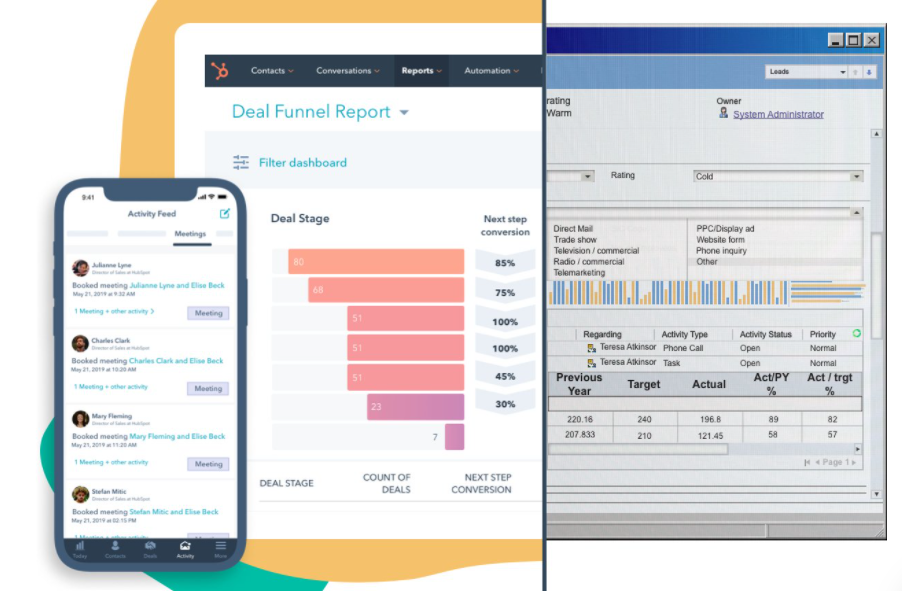Expand Julianne Lyne's '1 Meeting + other activity'
The height and width of the screenshot is (591, 902).
click(x=114, y=311)
